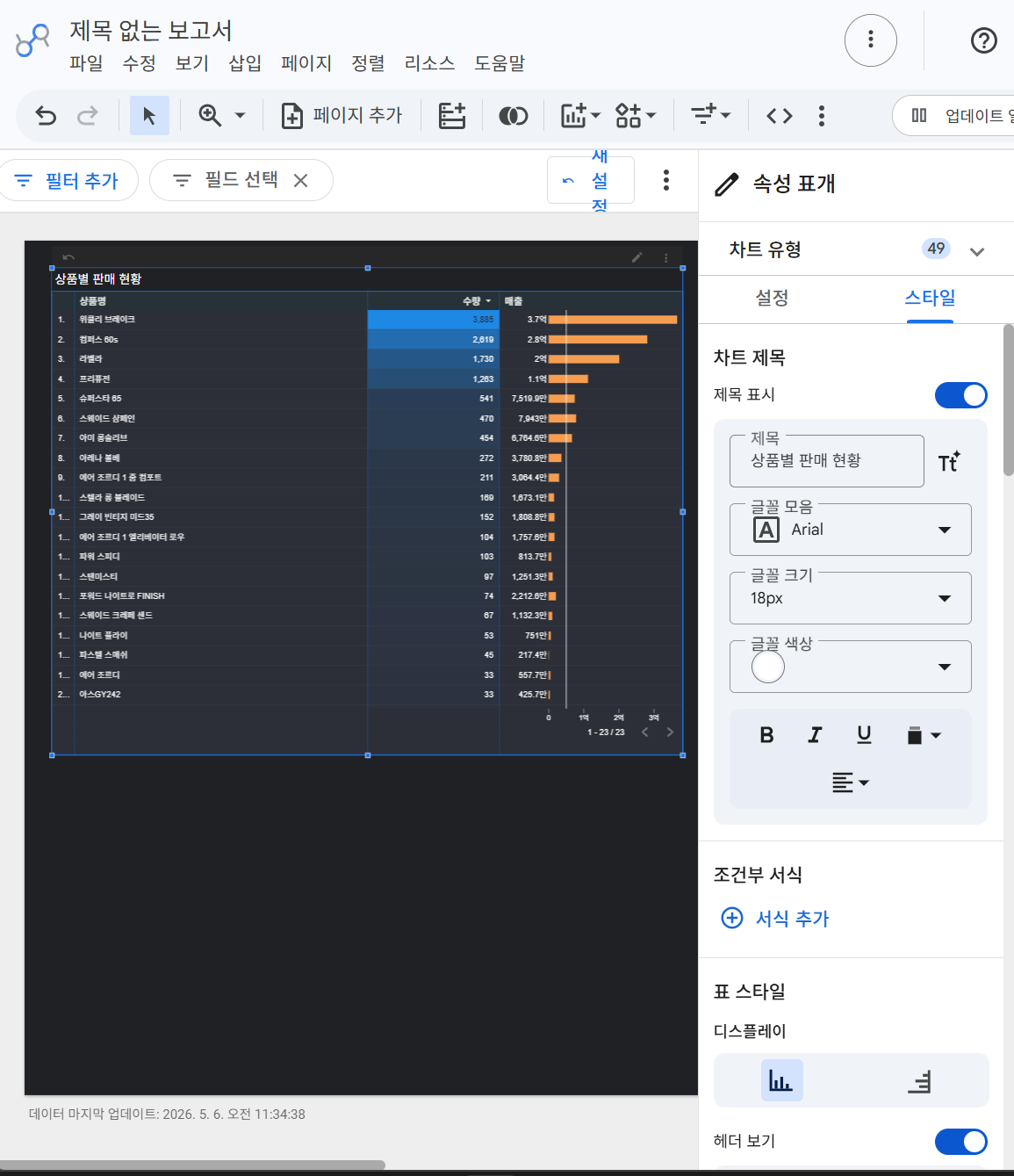This screenshot has width=1014, height=1176.
Task: Open the chart's three-dot options
Action: 666,258
